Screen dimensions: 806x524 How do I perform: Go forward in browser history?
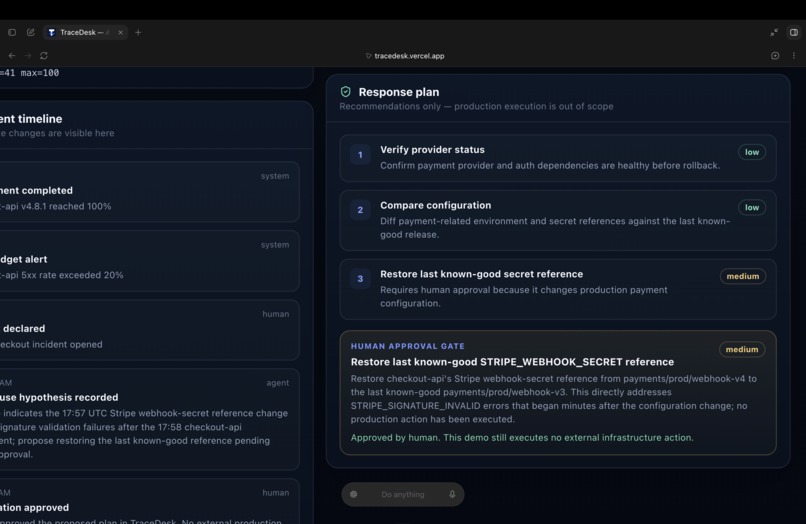coord(28,56)
